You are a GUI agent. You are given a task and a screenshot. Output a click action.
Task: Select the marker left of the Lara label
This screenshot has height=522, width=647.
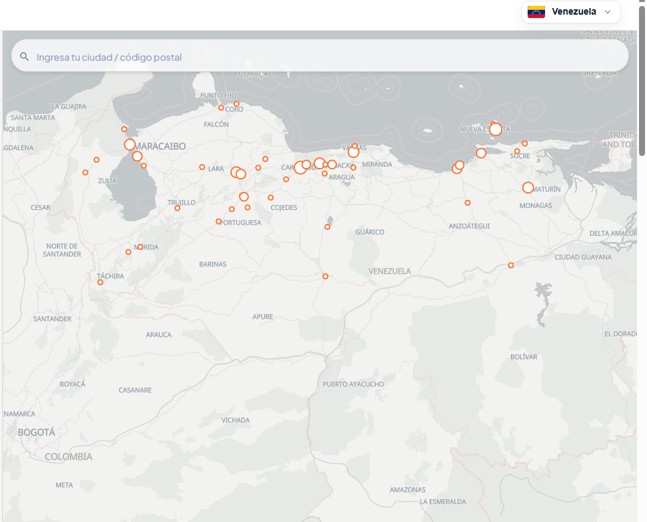coord(202,167)
